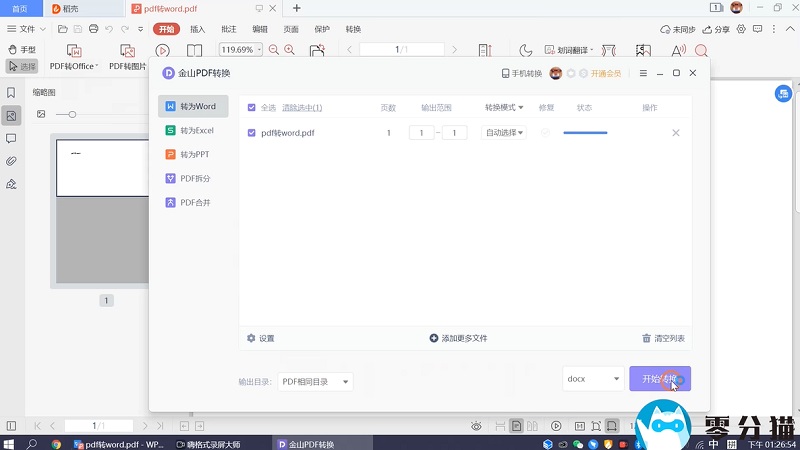Select the Hand tool
Image resolution: width=800 pixels, height=450 pixels.
click(22, 49)
